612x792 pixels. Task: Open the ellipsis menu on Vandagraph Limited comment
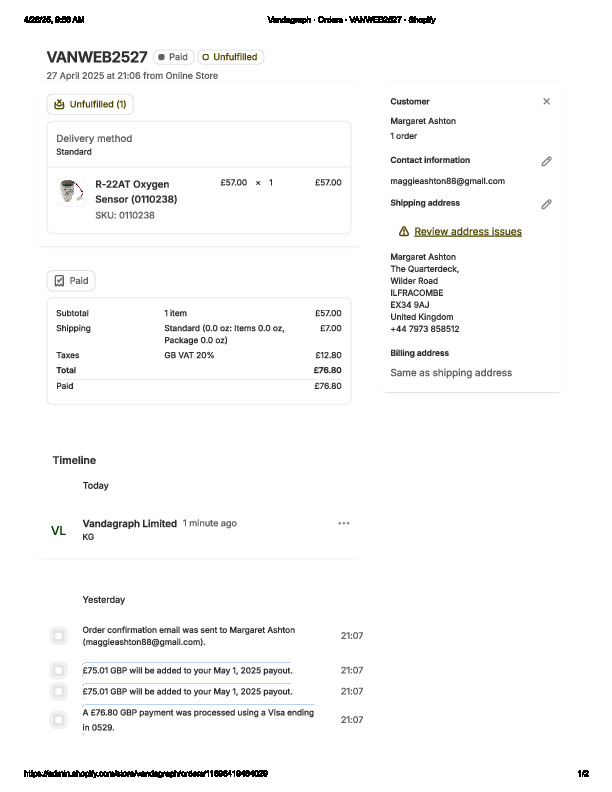pos(344,523)
